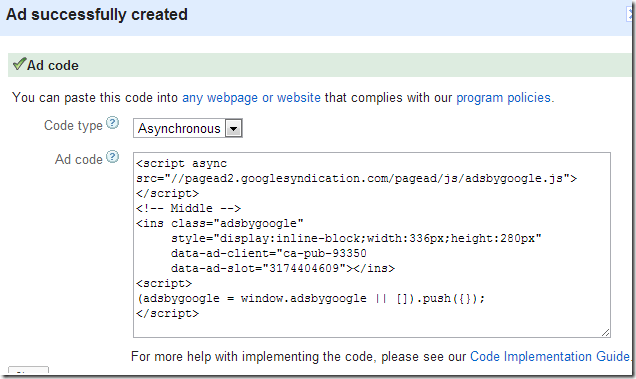The width and height of the screenshot is (636, 379).
Task: Click the green checkmark beside Ad code header
Action: [19, 64]
